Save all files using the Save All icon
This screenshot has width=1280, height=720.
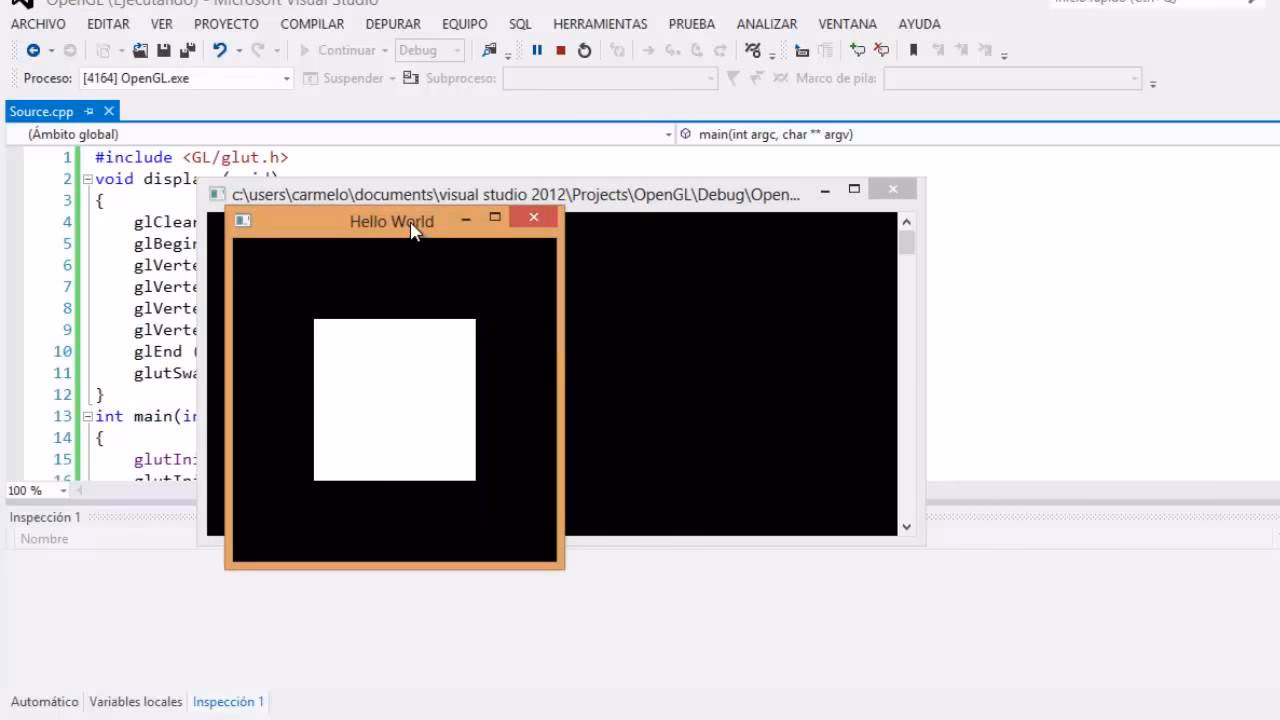(187, 50)
